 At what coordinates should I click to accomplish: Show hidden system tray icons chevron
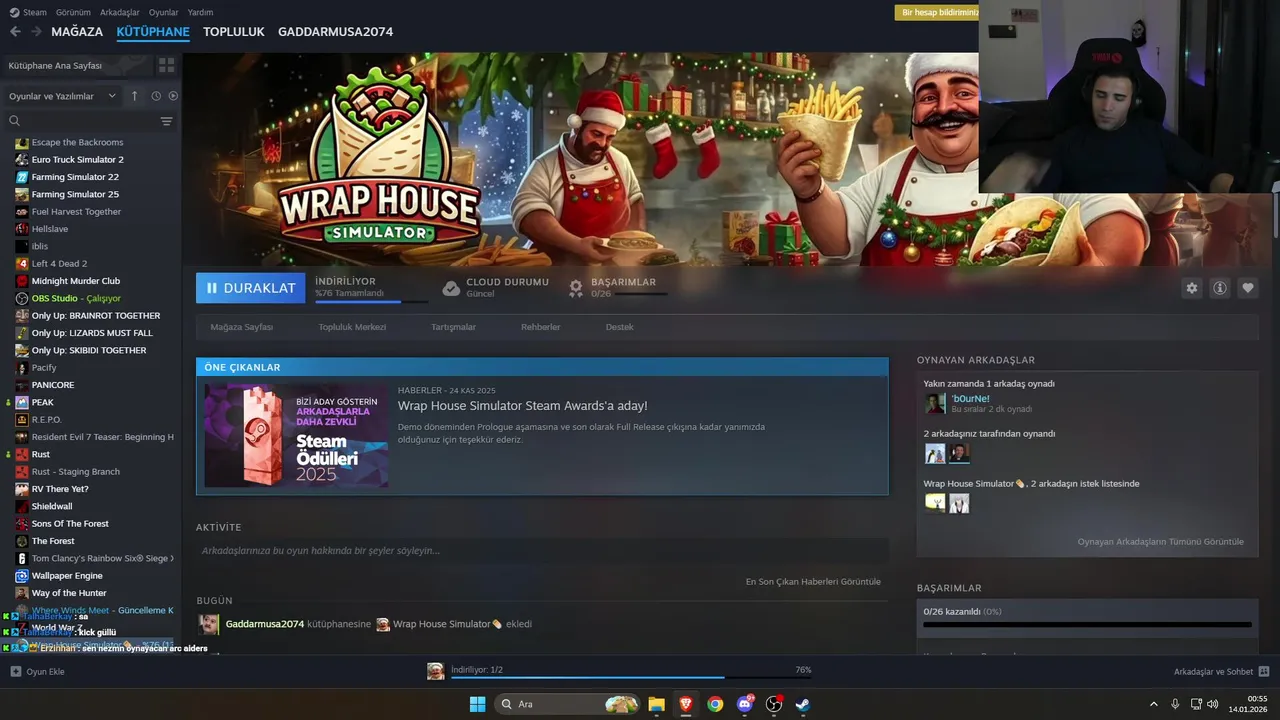point(1153,704)
